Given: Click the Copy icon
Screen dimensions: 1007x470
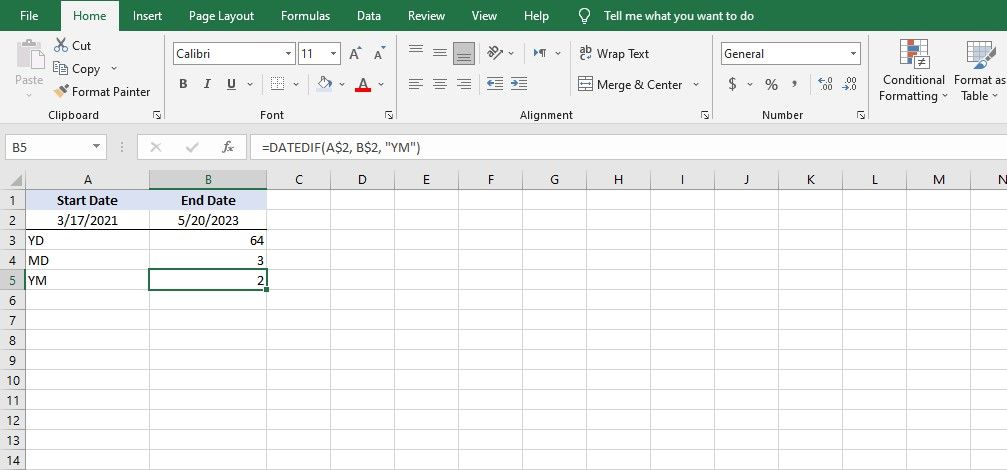Looking at the screenshot, I should click(60, 68).
